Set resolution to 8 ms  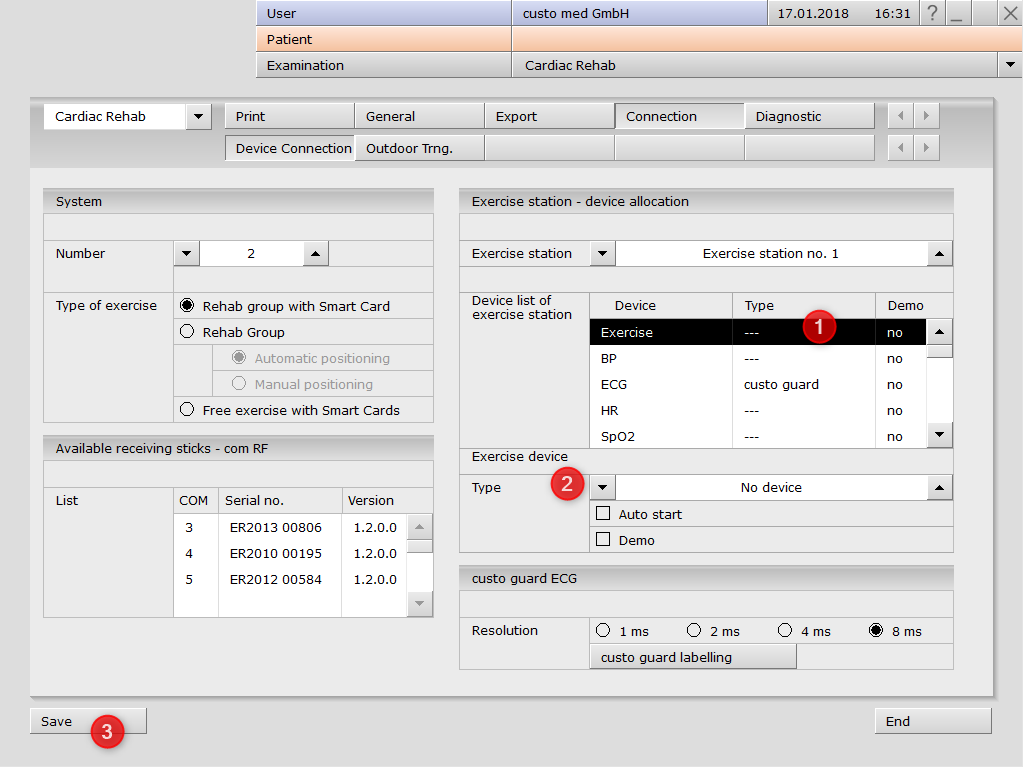[876, 630]
